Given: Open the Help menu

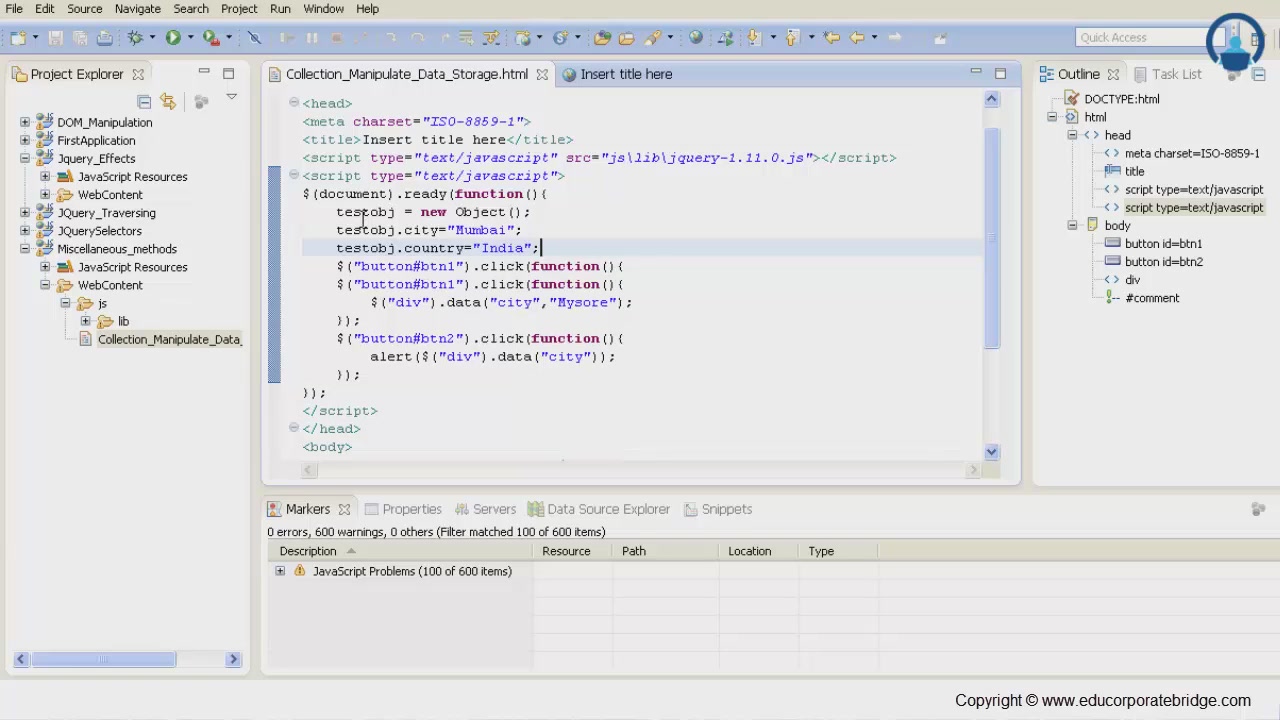Looking at the screenshot, I should (x=367, y=9).
